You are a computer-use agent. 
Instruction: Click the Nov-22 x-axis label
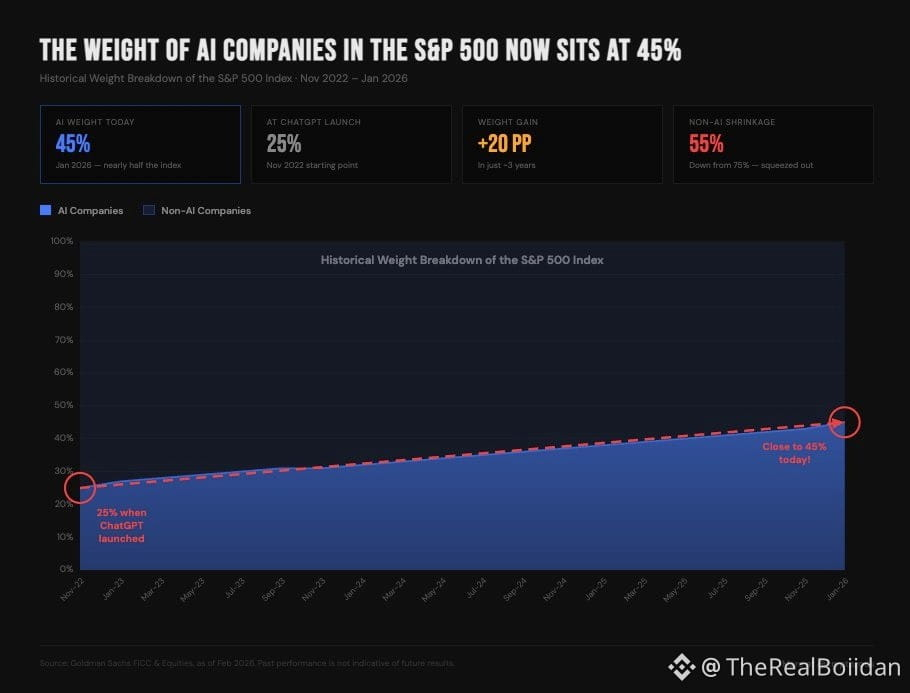[x=72, y=590]
